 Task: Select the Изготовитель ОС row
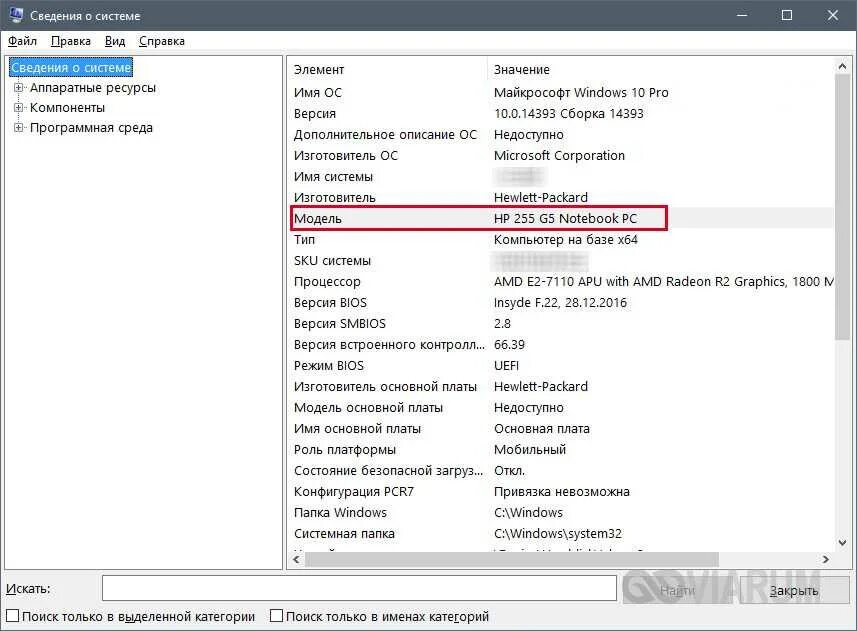[x=561, y=156]
